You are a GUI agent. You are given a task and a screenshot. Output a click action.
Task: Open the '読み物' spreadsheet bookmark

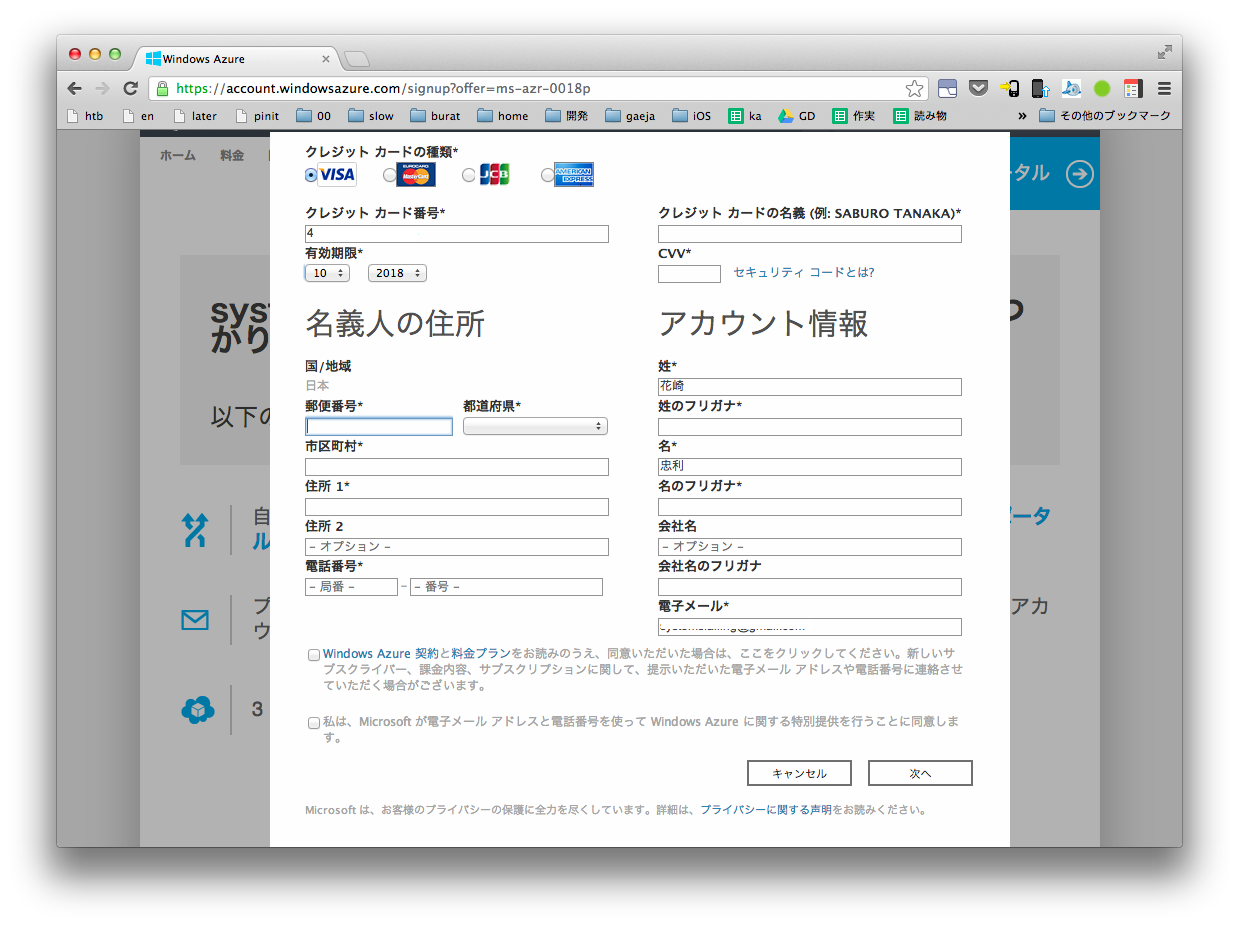click(920, 116)
